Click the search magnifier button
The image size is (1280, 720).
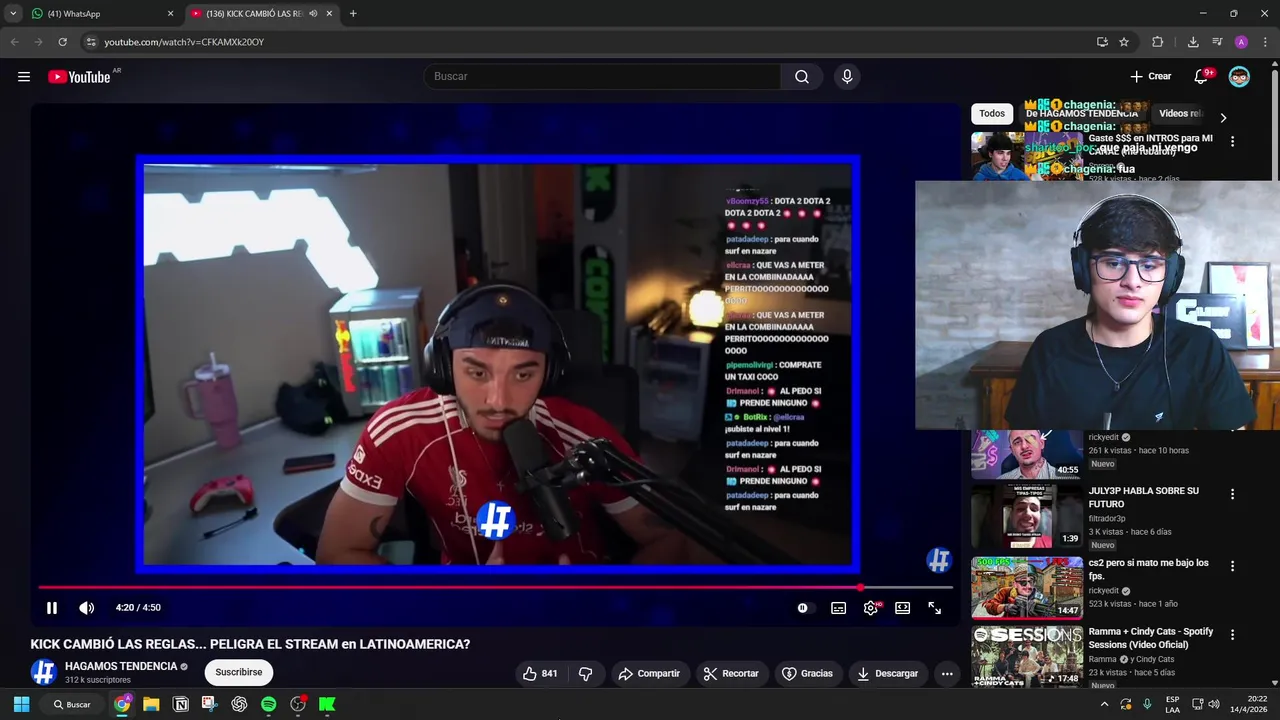pos(802,77)
